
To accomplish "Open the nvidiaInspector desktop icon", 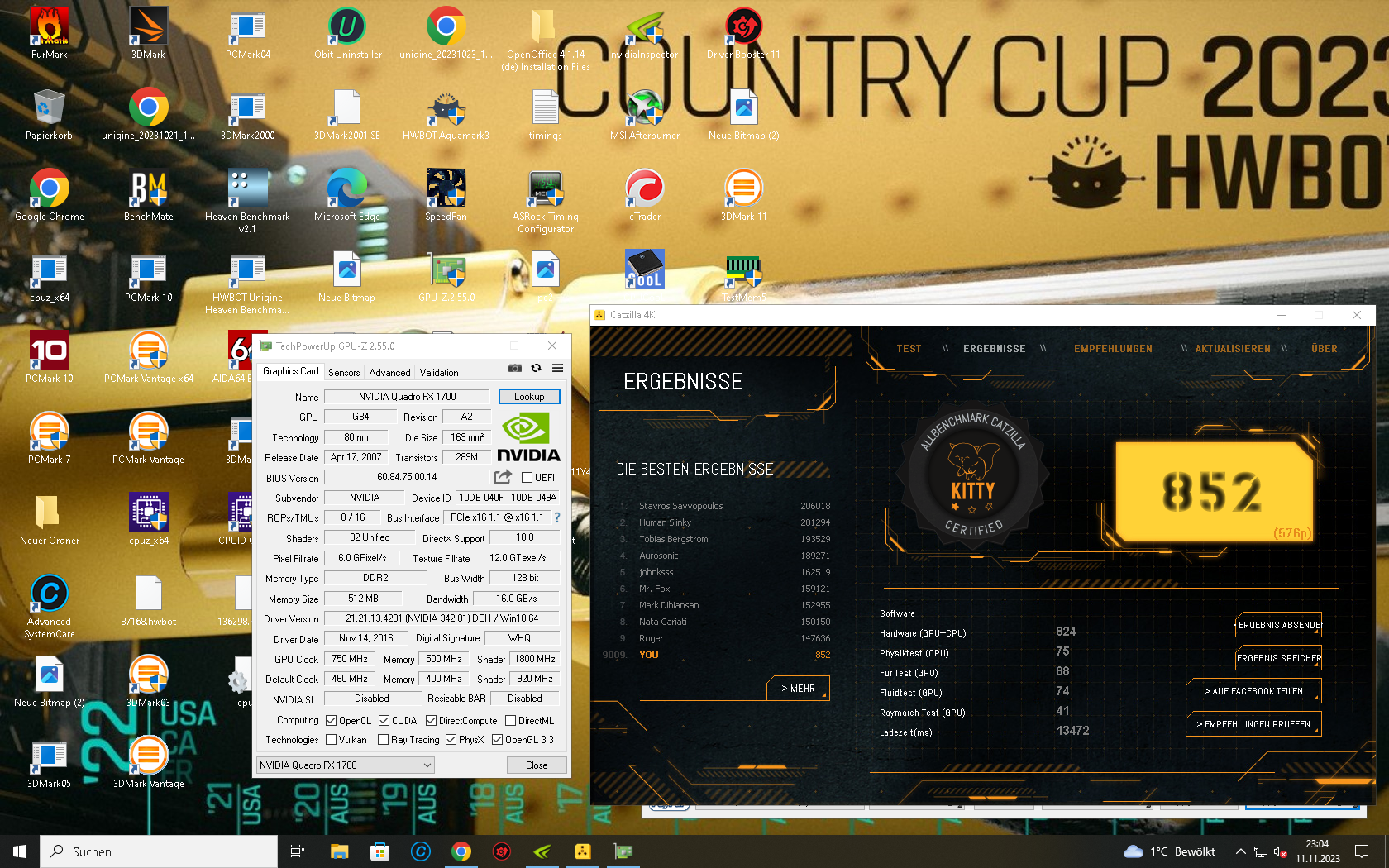I will click(x=645, y=33).
